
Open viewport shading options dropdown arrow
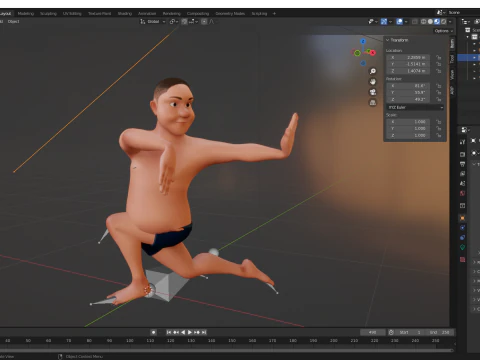click(450, 22)
